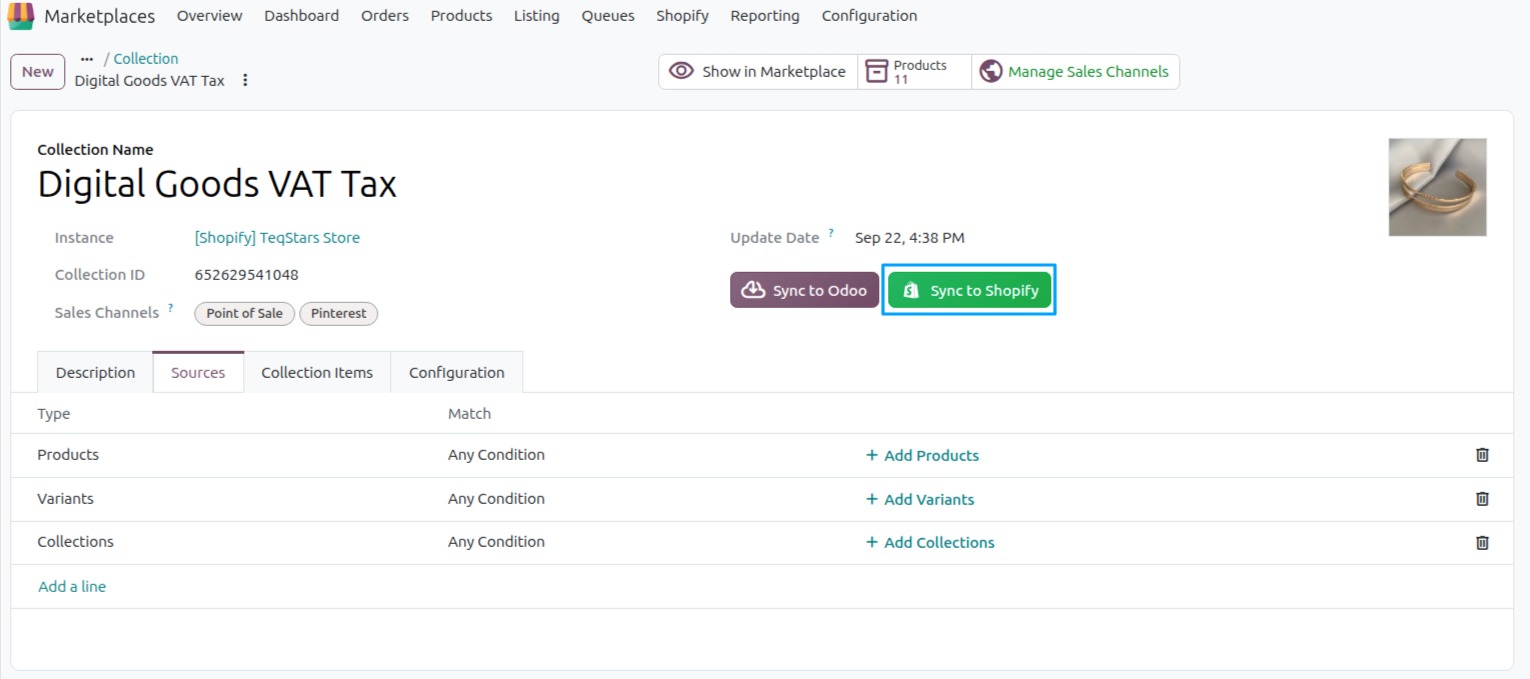Click the help mark next to Update Date
Screen dimensions: 1530x679
click(x=830, y=233)
